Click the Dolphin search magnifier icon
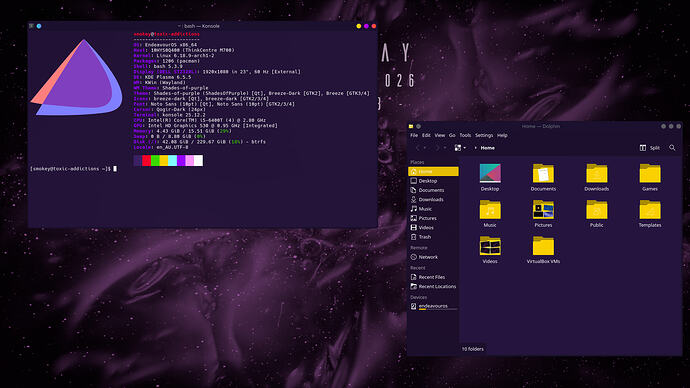Image resolution: width=690 pixels, height=388 pixels. pyautogui.click(x=672, y=148)
